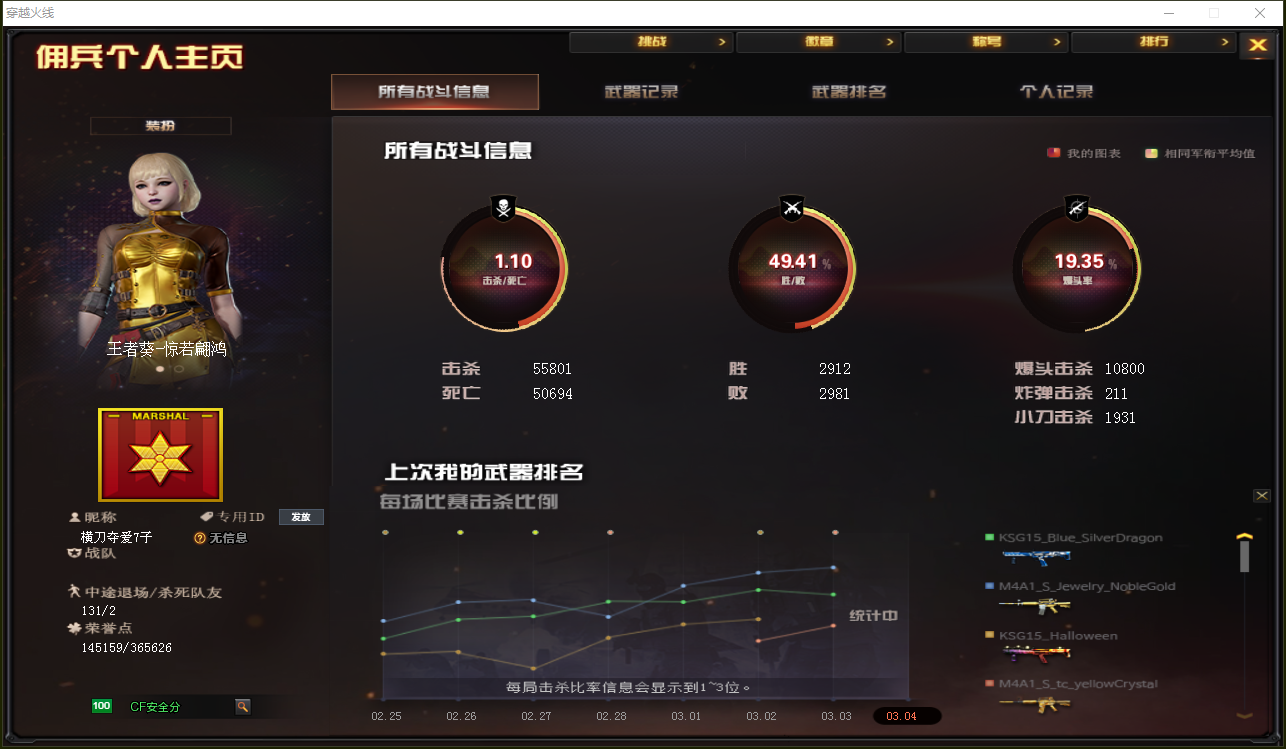Click the character name 王者葵-惊若翩鸿
Screen dimensions: 1286x749
pyautogui.click(x=167, y=349)
